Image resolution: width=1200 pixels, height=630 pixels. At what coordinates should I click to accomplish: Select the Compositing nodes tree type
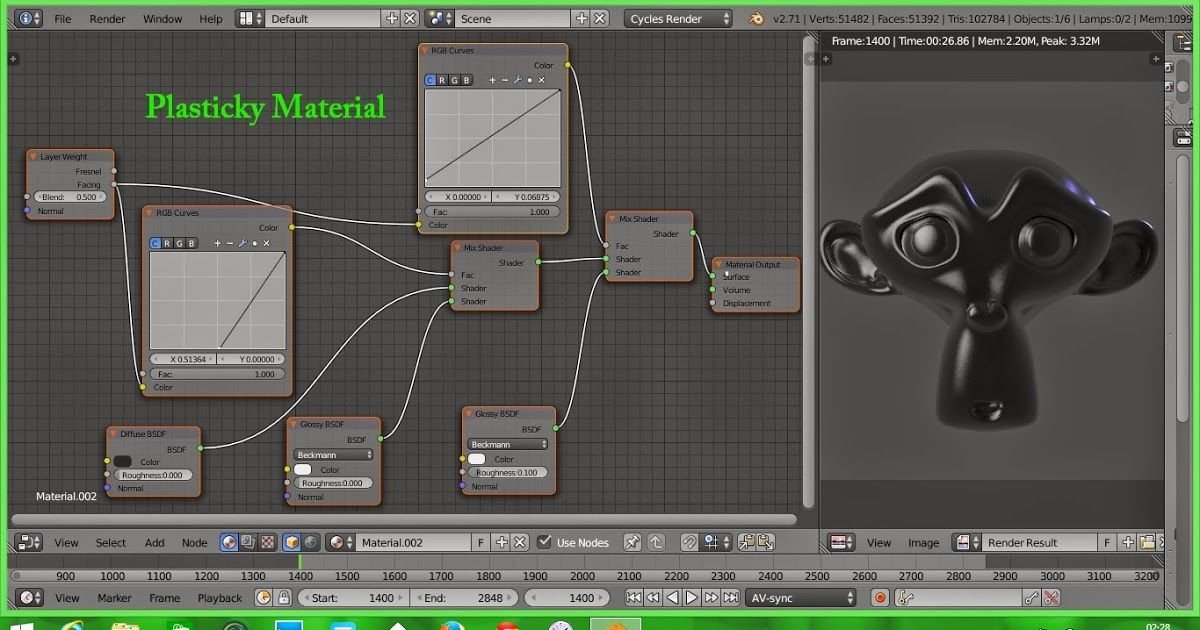pos(248,542)
